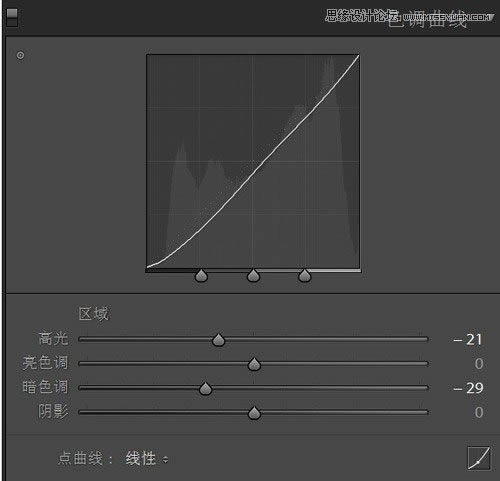This screenshot has width=500, height=481.
Task: Open the 点曲线 线性 preset dropdown
Action: pos(147,459)
